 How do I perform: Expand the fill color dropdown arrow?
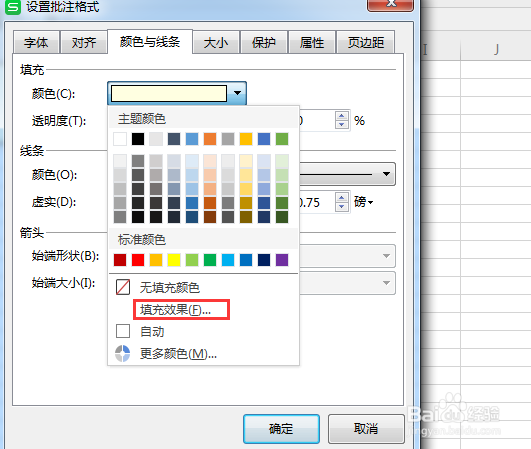pos(237,93)
